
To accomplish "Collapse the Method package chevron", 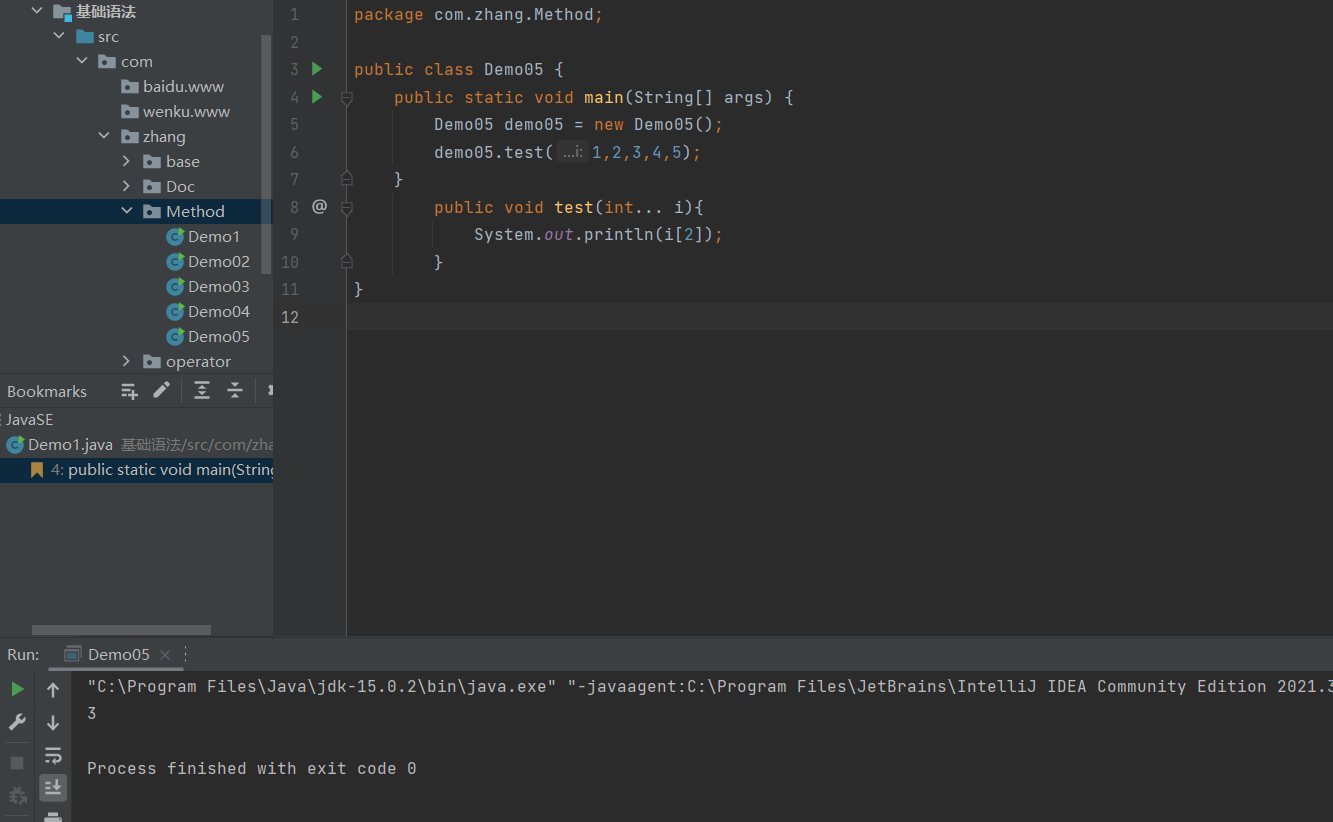I will coord(127,211).
